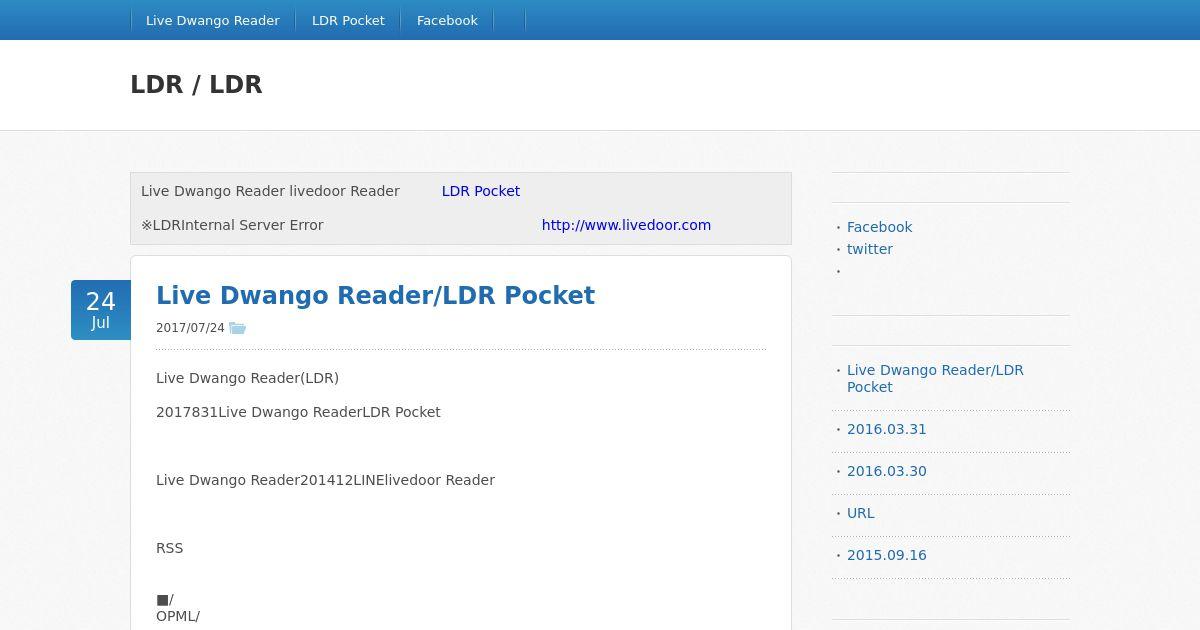Open the Live Dwango Reader/LDR Pocket post title
The width and height of the screenshot is (1200, 630).
click(x=375, y=296)
